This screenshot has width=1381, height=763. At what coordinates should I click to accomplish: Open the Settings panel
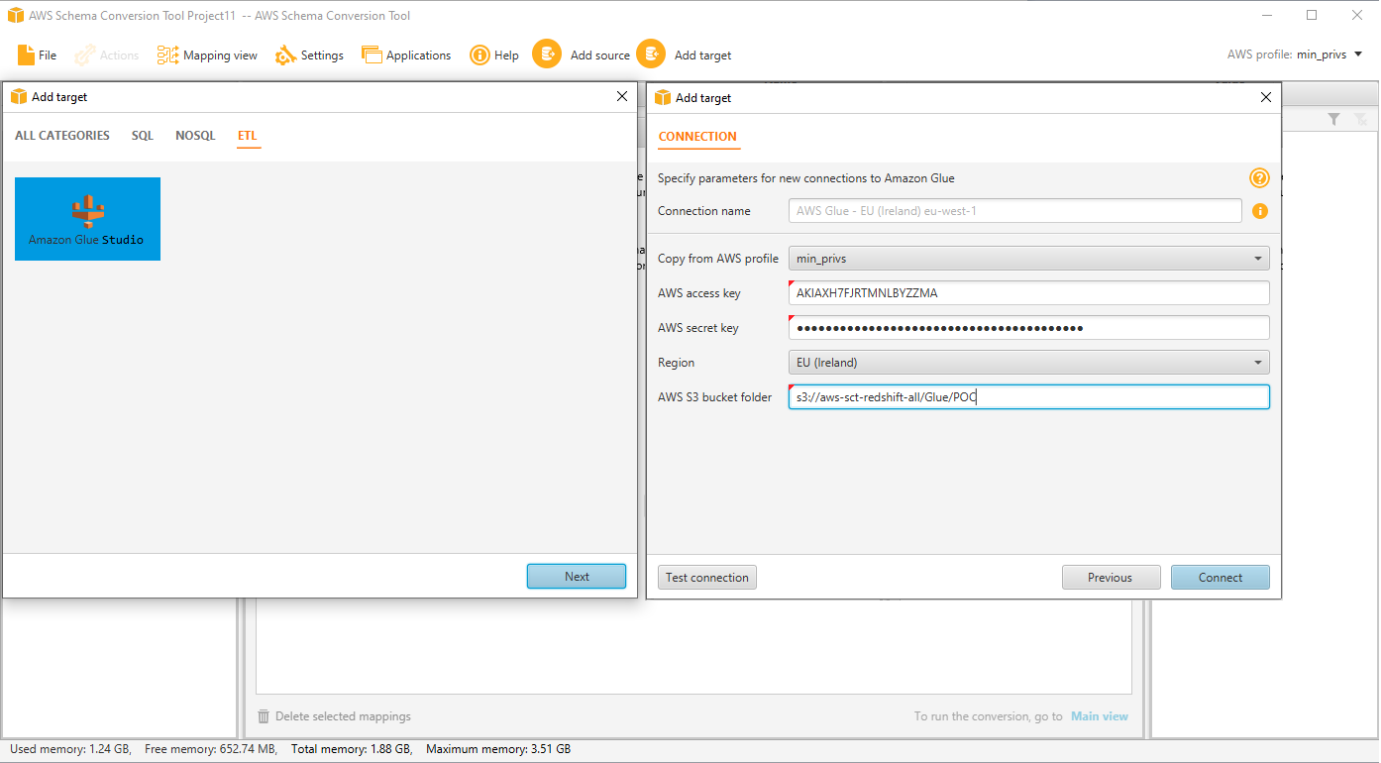pos(310,55)
